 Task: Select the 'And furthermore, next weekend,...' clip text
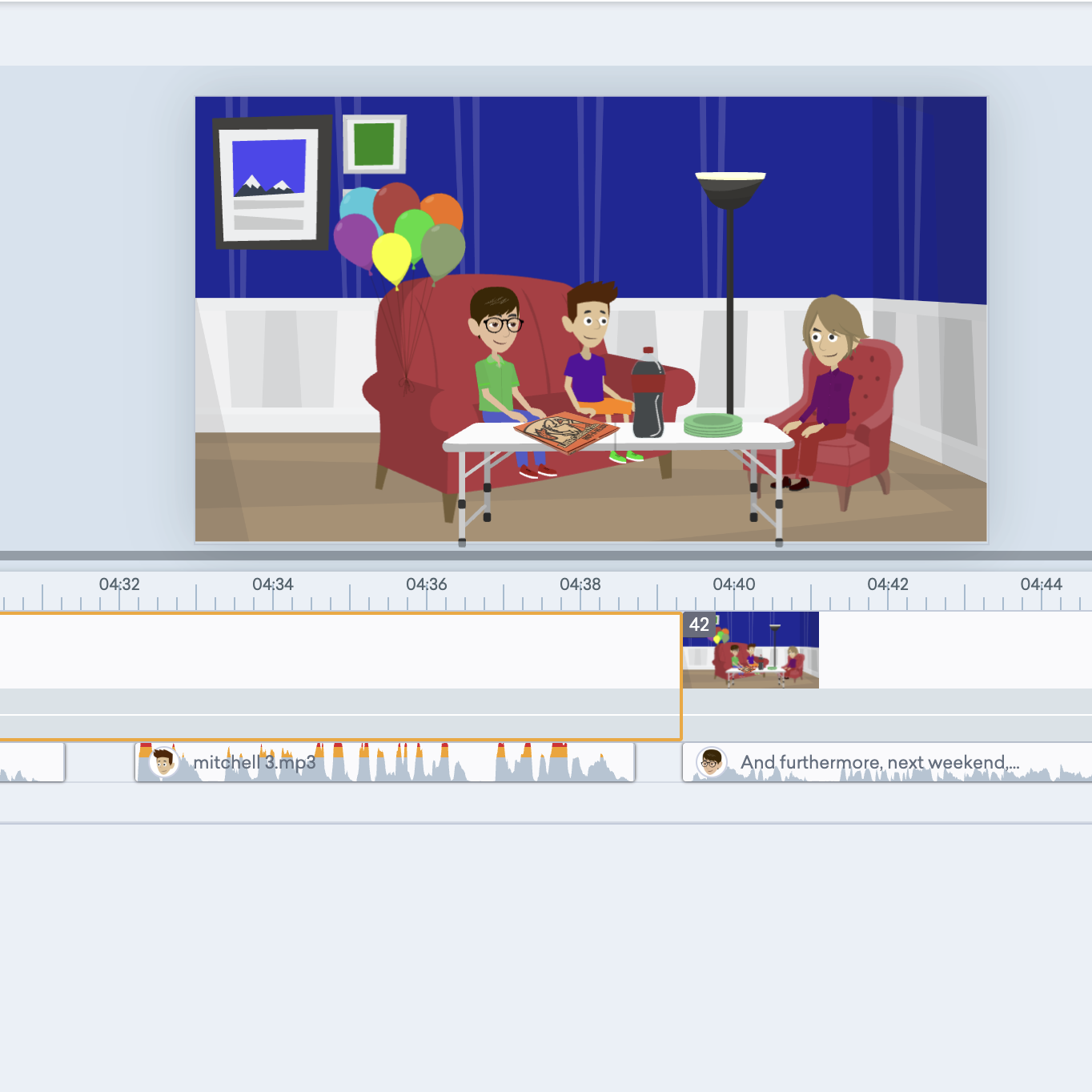(880, 762)
